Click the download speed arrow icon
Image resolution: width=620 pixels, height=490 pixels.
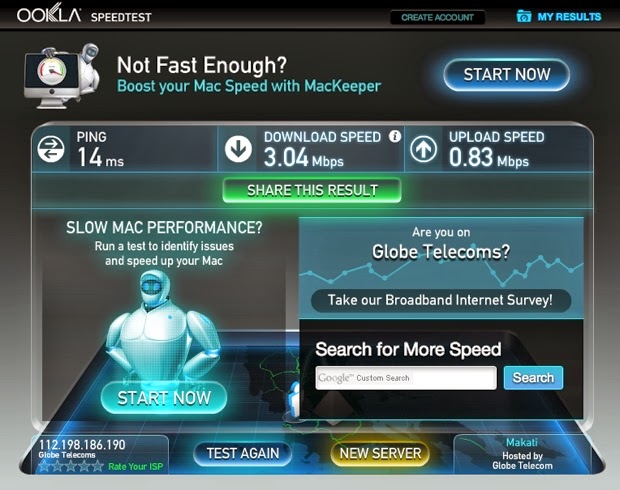[238, 149]
